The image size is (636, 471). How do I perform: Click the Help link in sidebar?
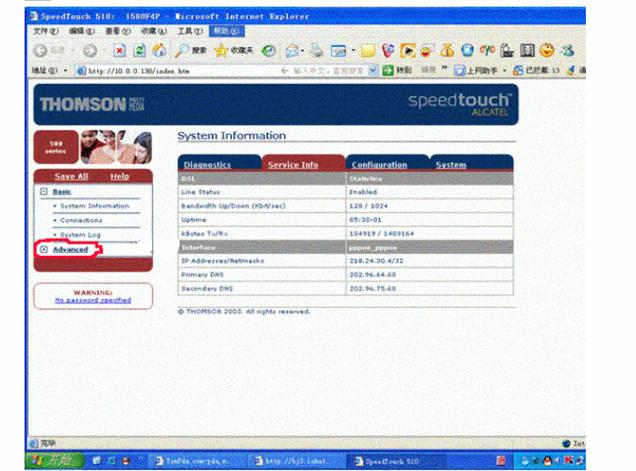click(120, 176)
